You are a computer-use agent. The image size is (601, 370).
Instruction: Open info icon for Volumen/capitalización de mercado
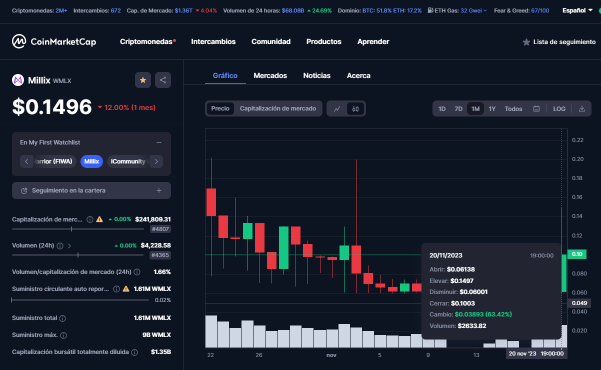tap(137, 272)
